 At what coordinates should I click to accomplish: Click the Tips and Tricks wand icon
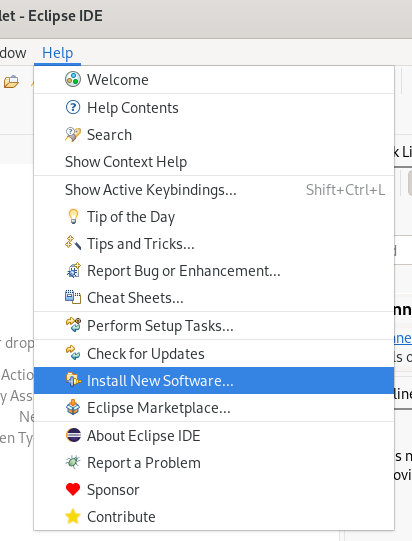click(73, 243)
